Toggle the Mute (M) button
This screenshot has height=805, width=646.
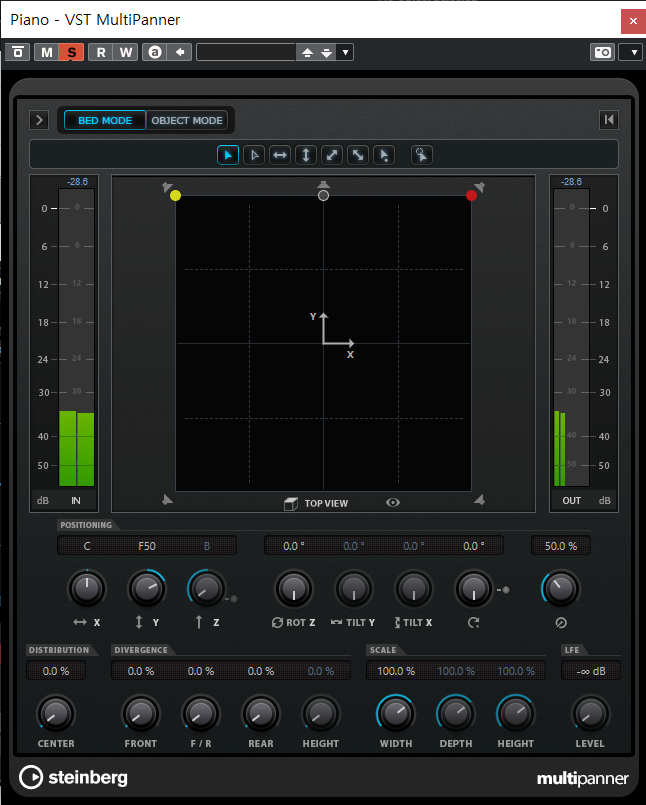tap(47, 52)
